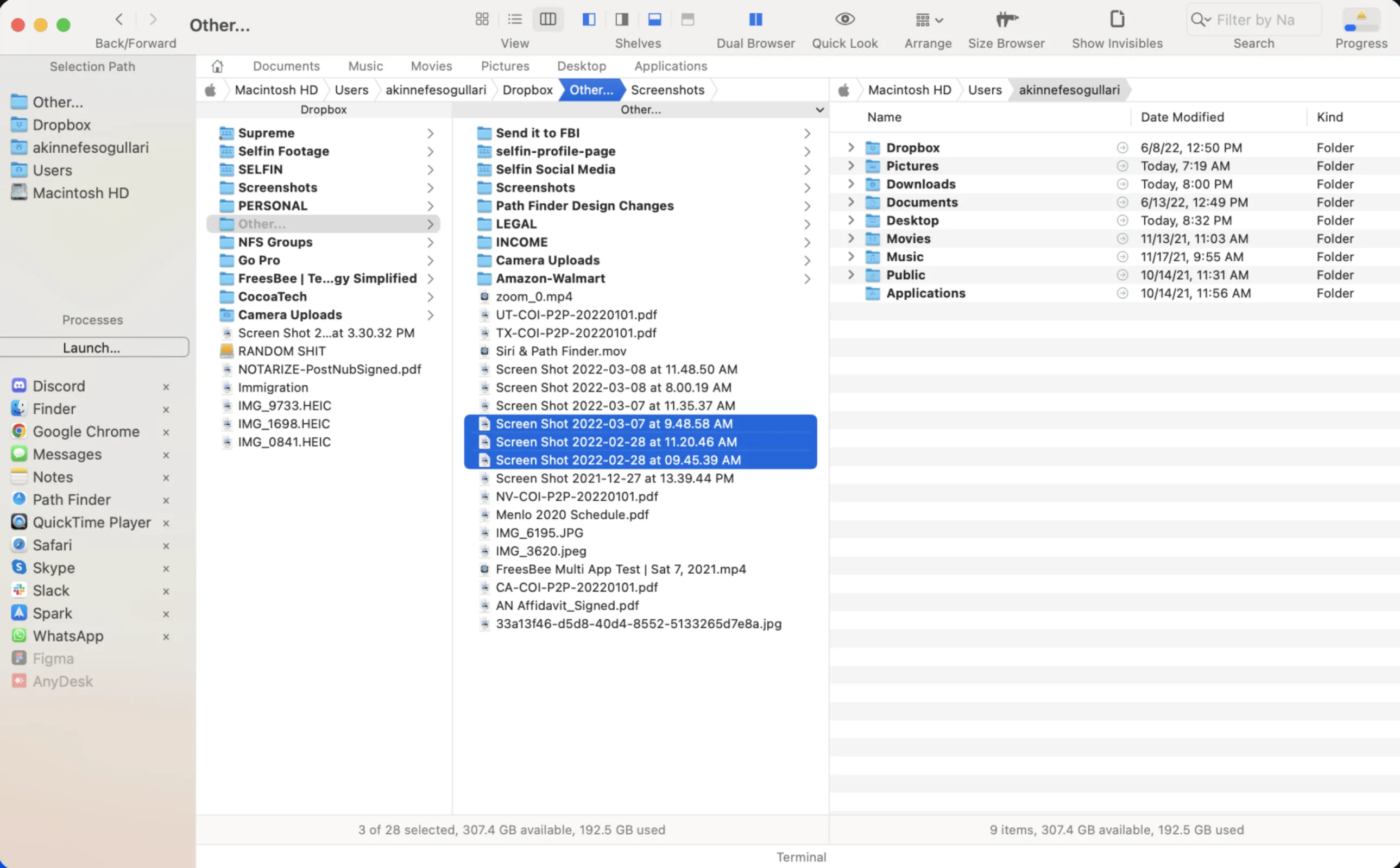Toggle the bottom shelf
1400x868 pixels.
(x=654, y=20)
